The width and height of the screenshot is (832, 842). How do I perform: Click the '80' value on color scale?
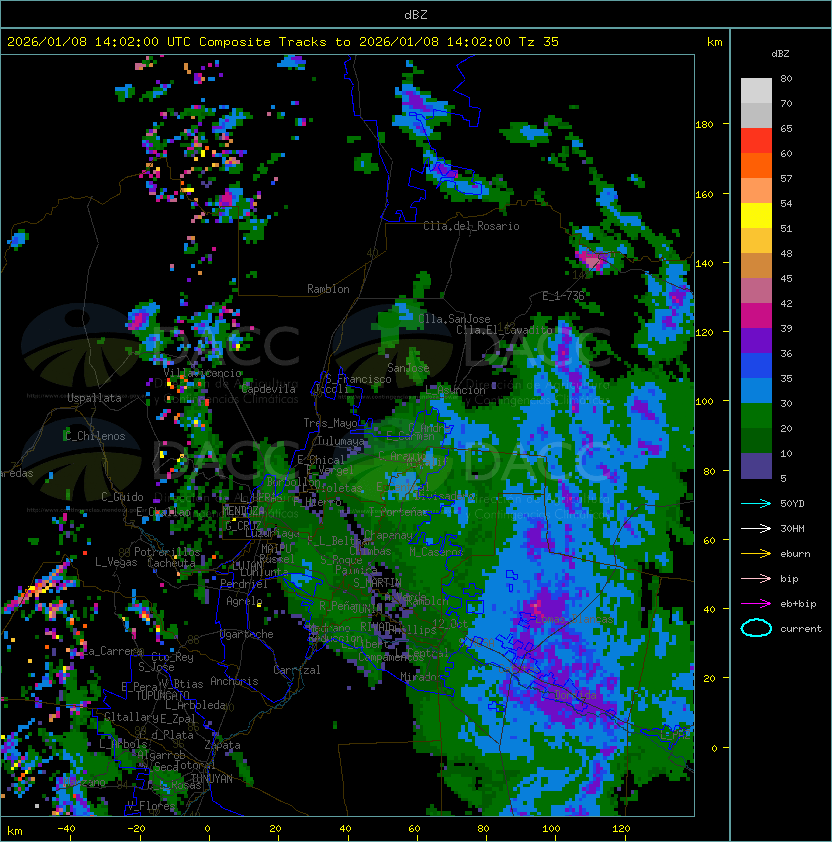(x=786, y=78)
